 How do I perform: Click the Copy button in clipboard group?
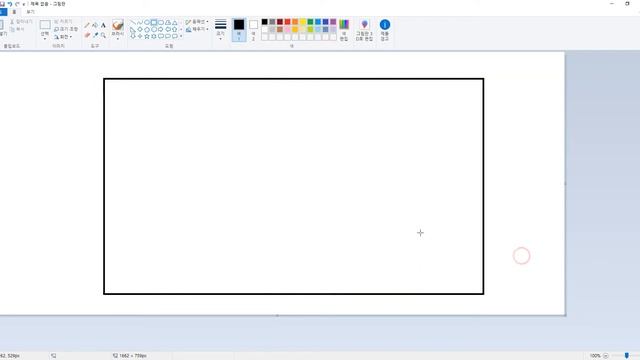click(18, 29)
